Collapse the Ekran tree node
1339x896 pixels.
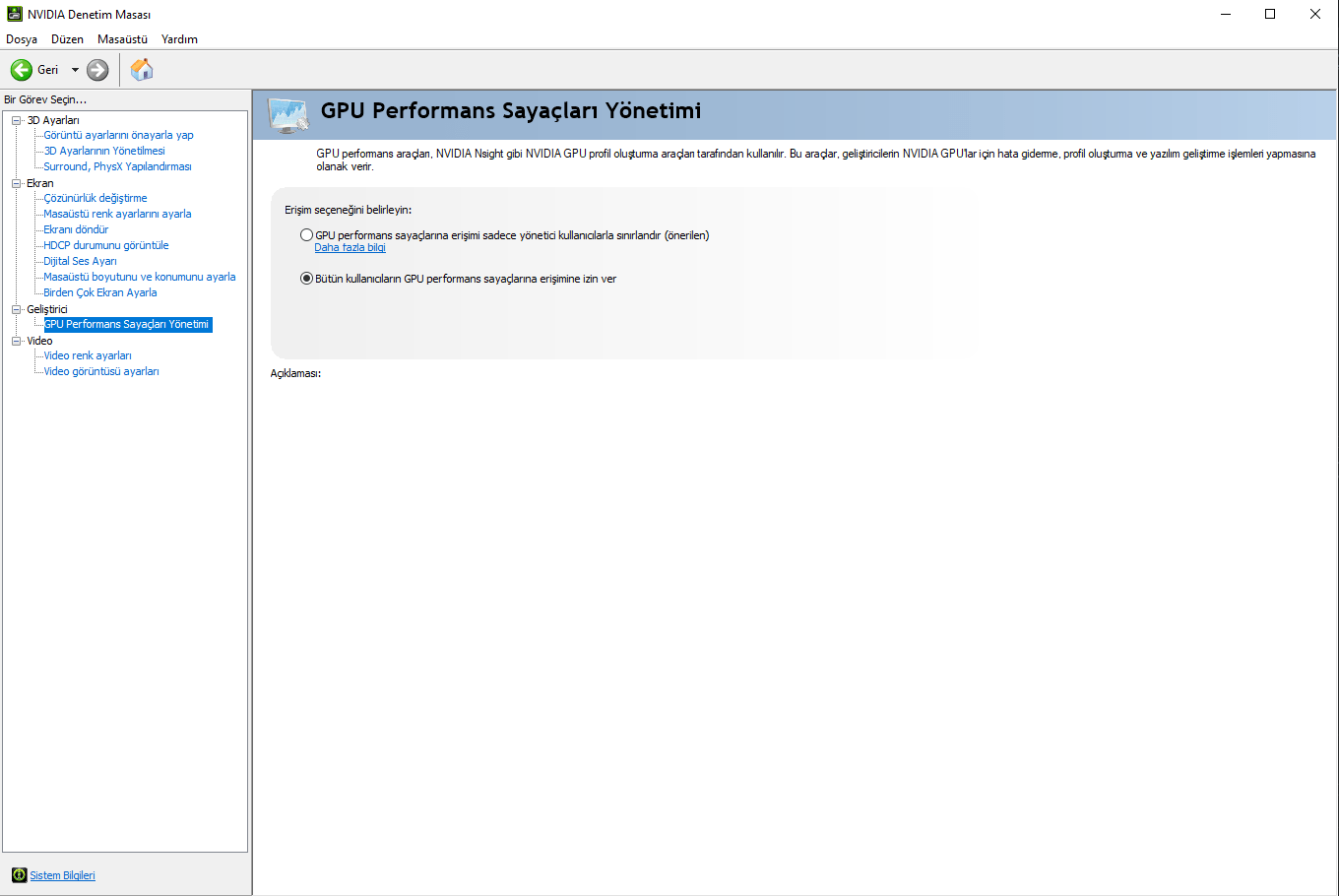pyautogui.click(x=16, y=183)
